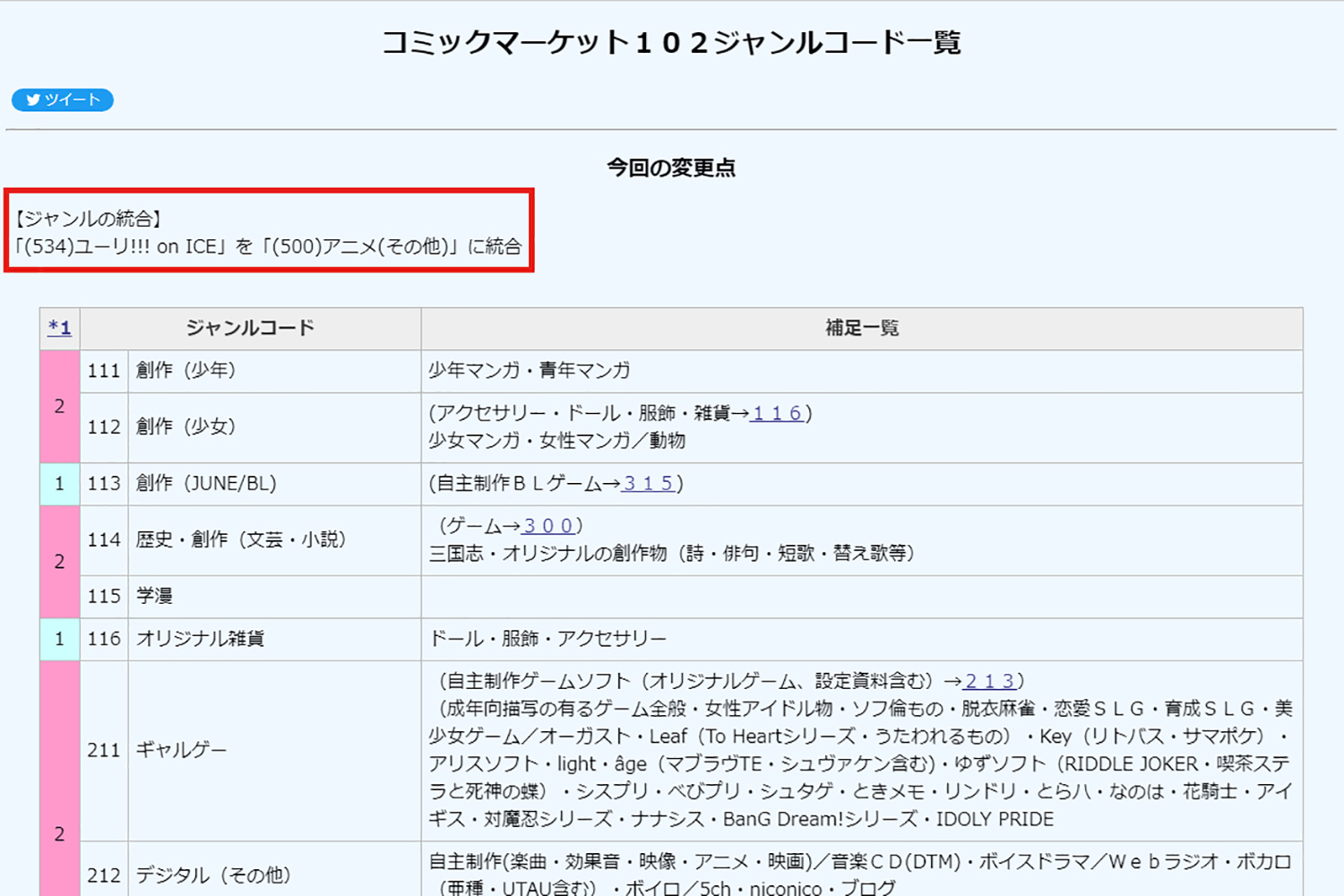Open the *1 footnote link in table header
Image resolution: width=1344 pixels, height=896 pixels.
click(x=59, y=327)
